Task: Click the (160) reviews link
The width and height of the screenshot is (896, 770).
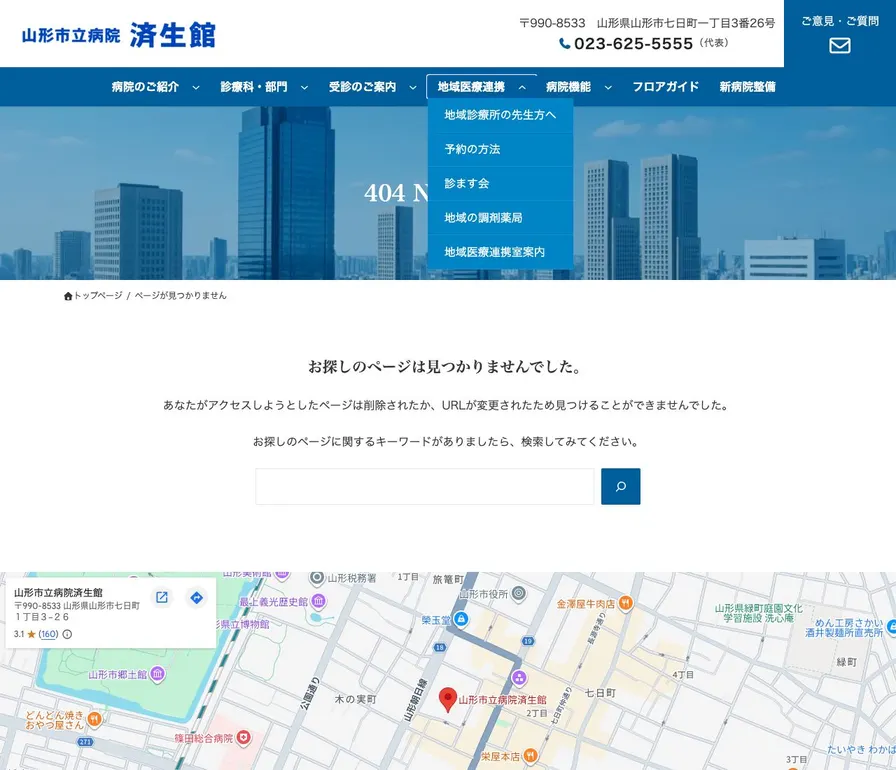Action: 49,634
